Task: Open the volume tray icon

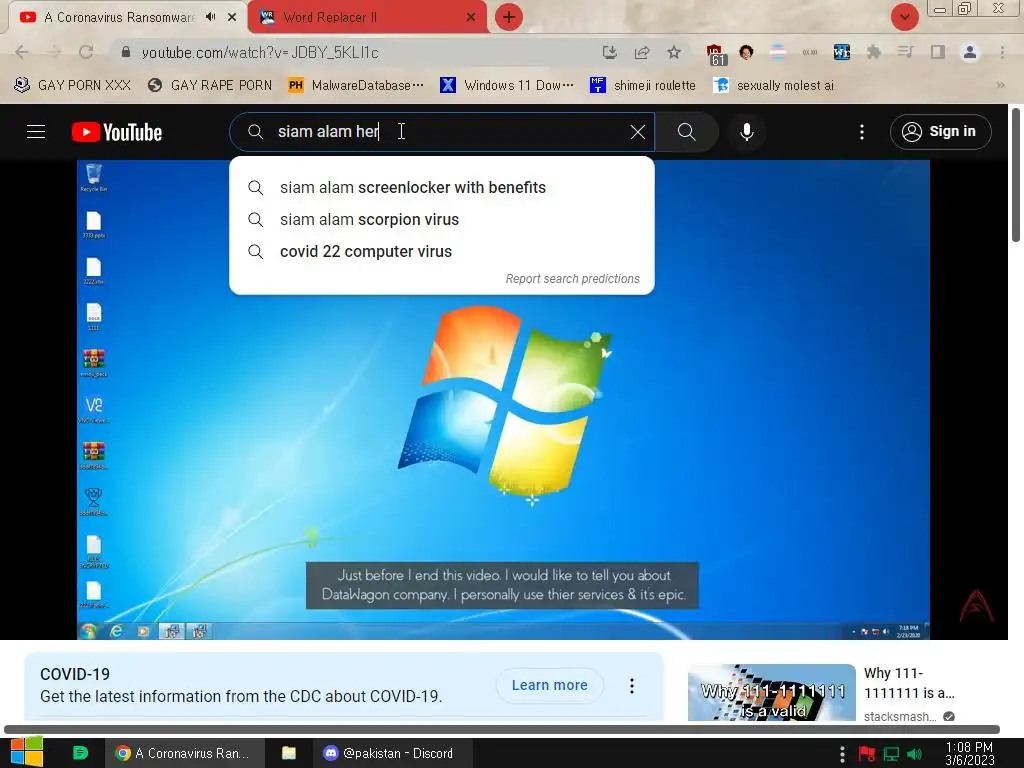Action: (x=915, y=754)
